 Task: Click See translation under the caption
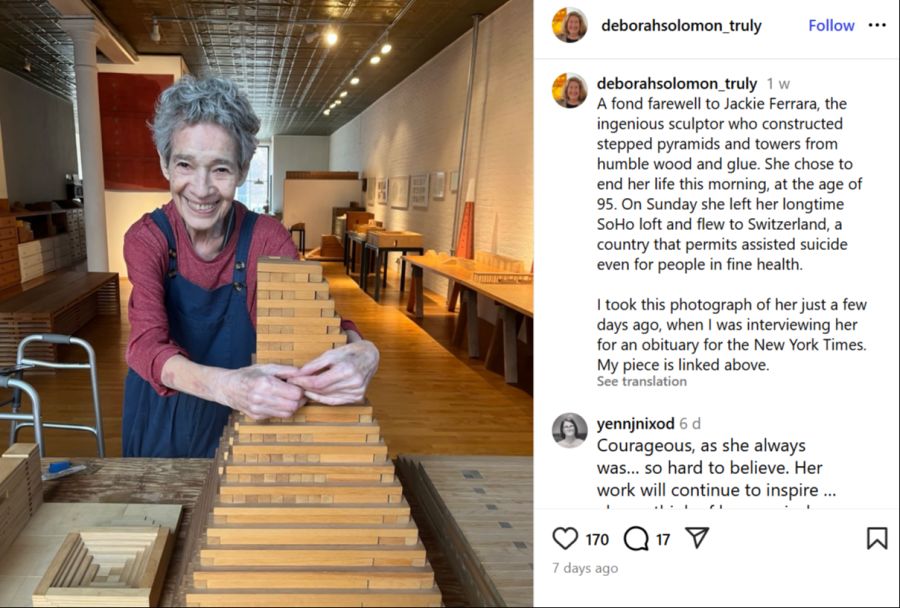pos(641,381)
